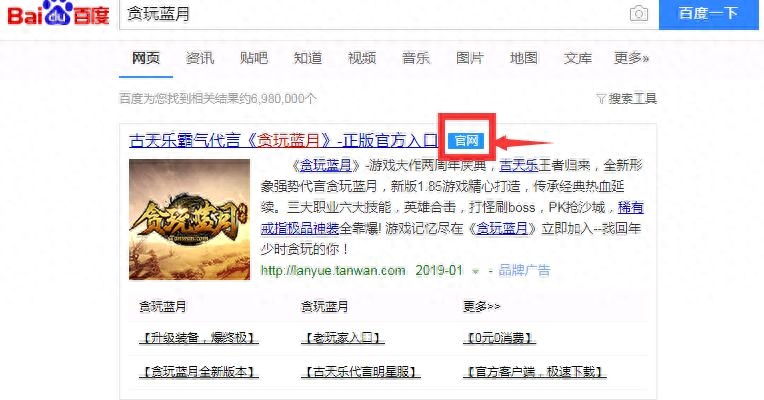Click the 稀有戒指极品神装 inline link
This screenshot has height=400, width=764.
[x=452, y=218]
